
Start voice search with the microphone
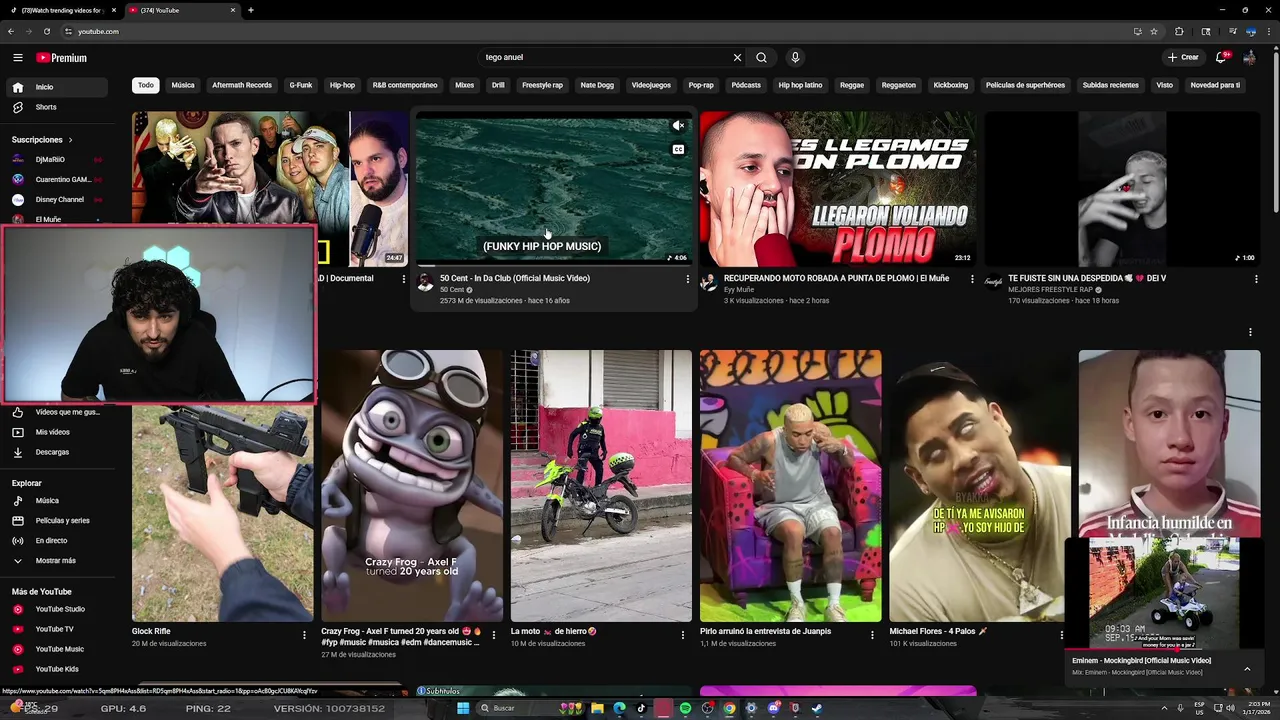(795, 58)
